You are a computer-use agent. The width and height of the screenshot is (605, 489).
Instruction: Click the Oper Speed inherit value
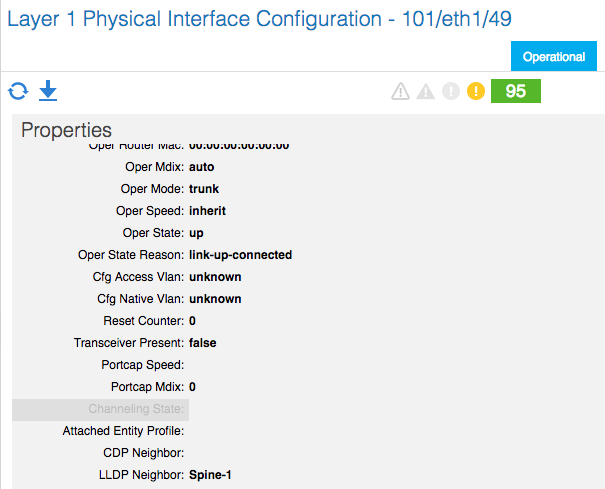click(x=207, y=211)
